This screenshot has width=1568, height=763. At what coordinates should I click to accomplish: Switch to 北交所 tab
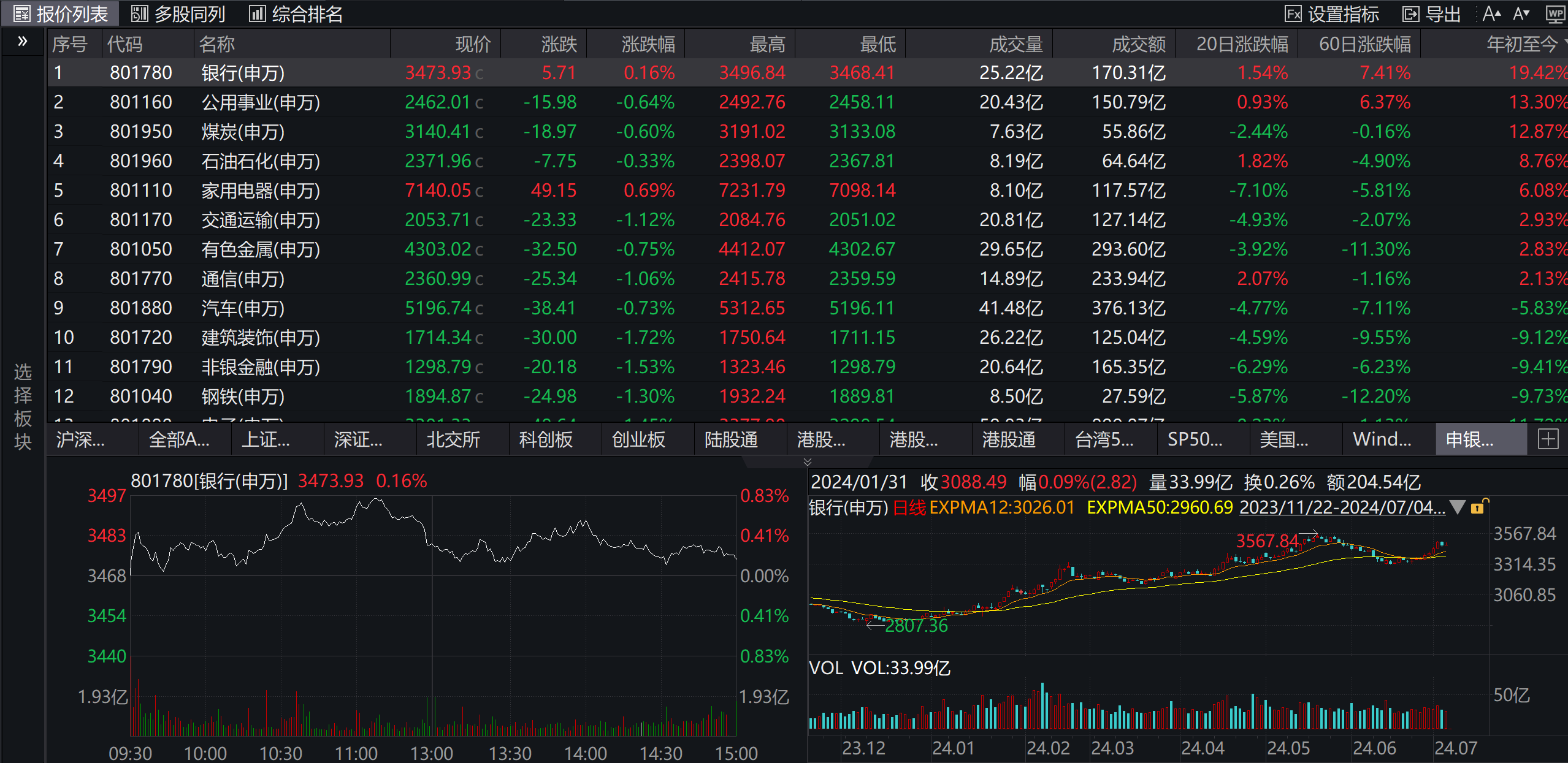coord(453,439)
